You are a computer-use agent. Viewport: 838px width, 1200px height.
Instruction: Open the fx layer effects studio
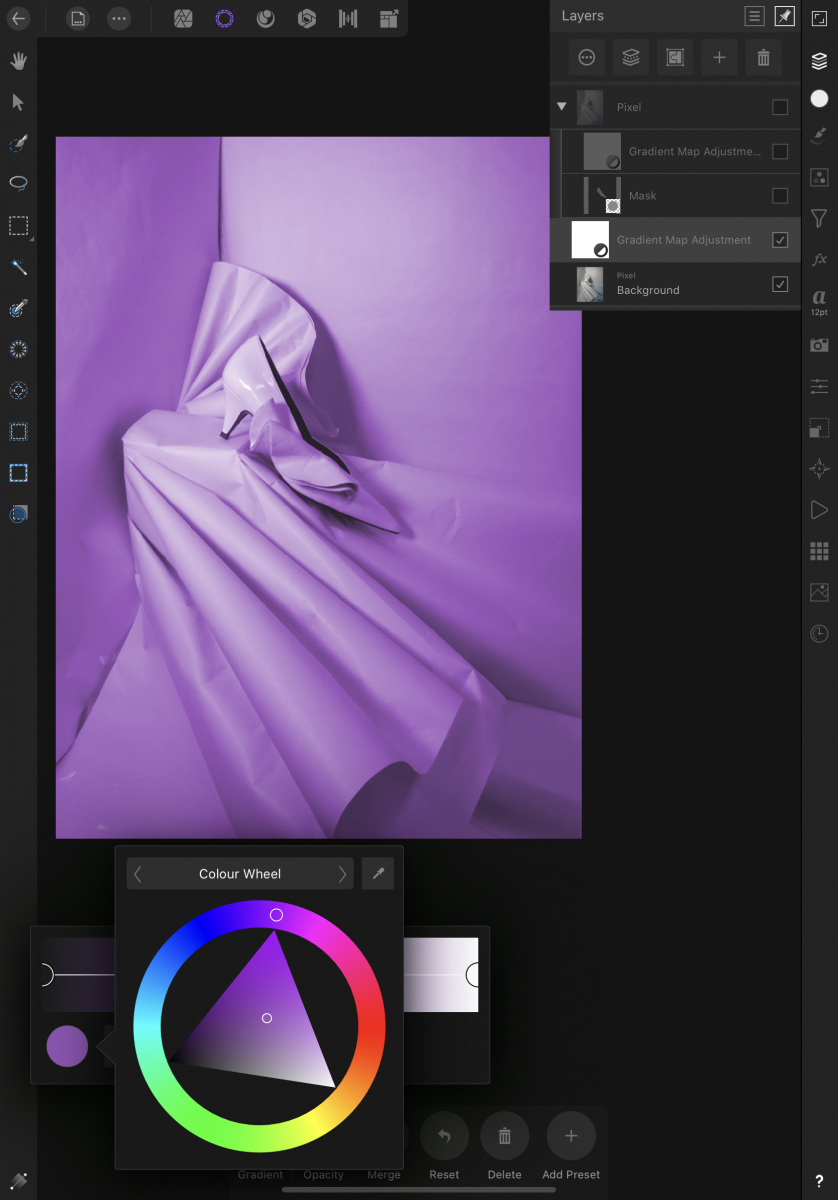pyautogui.click(x=819, y=259)
